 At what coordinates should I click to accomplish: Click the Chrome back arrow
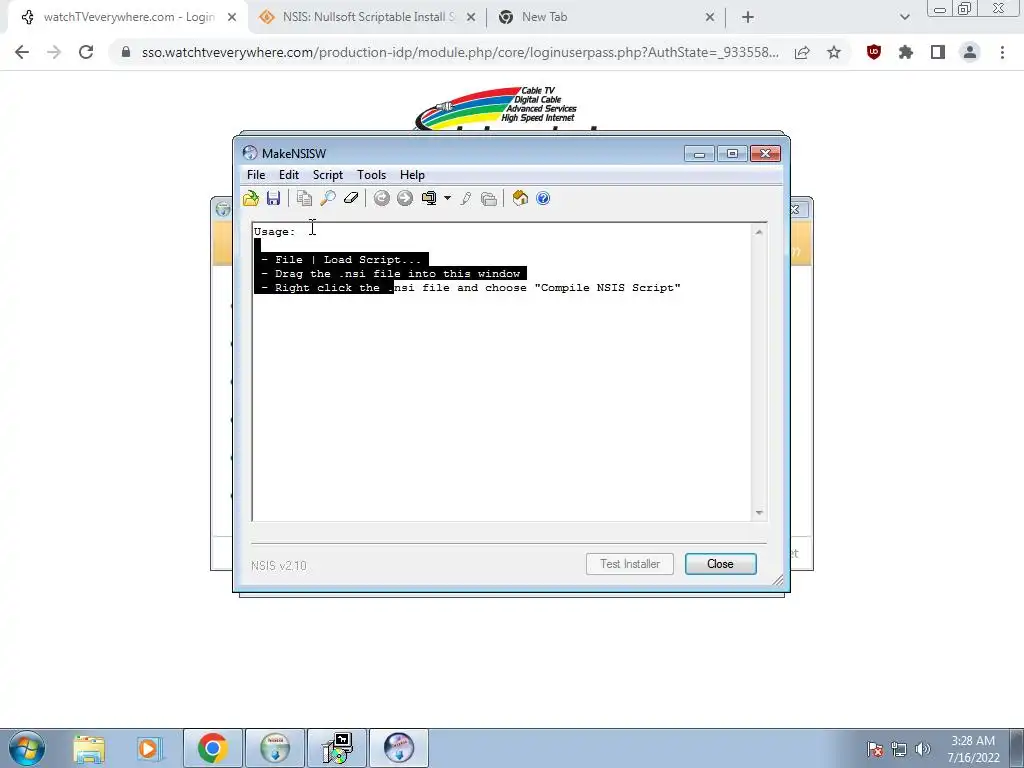(22, 52)
